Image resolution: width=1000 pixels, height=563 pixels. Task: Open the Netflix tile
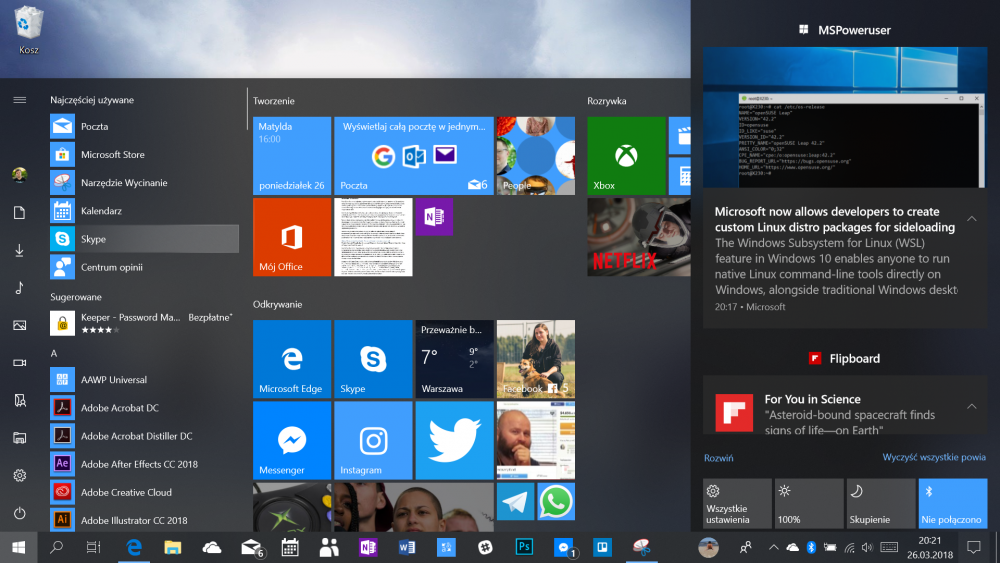point(639,237)
